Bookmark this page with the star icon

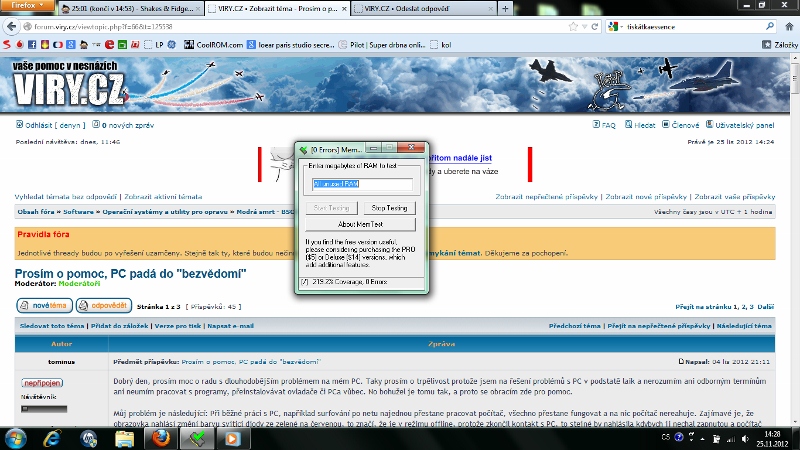click(573, 27)
